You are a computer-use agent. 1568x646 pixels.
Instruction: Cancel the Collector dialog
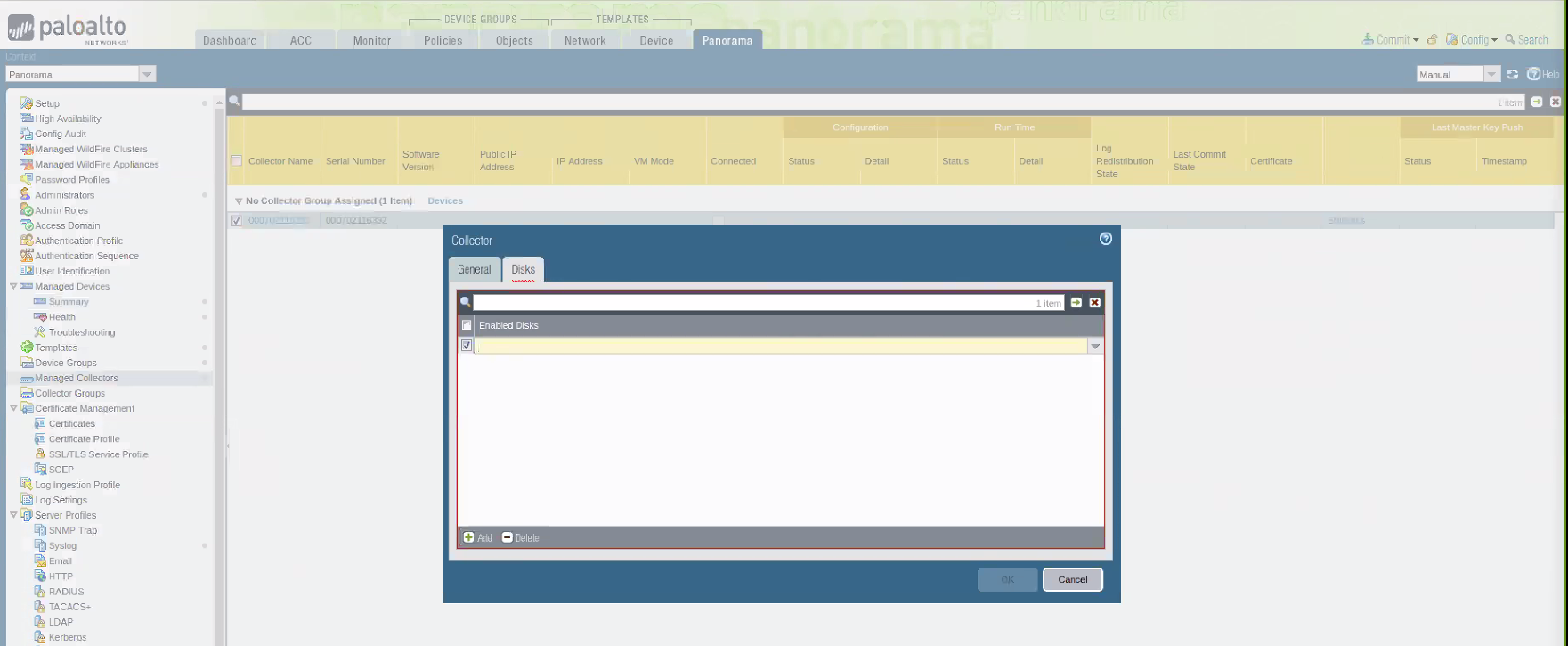(1073, 579)
